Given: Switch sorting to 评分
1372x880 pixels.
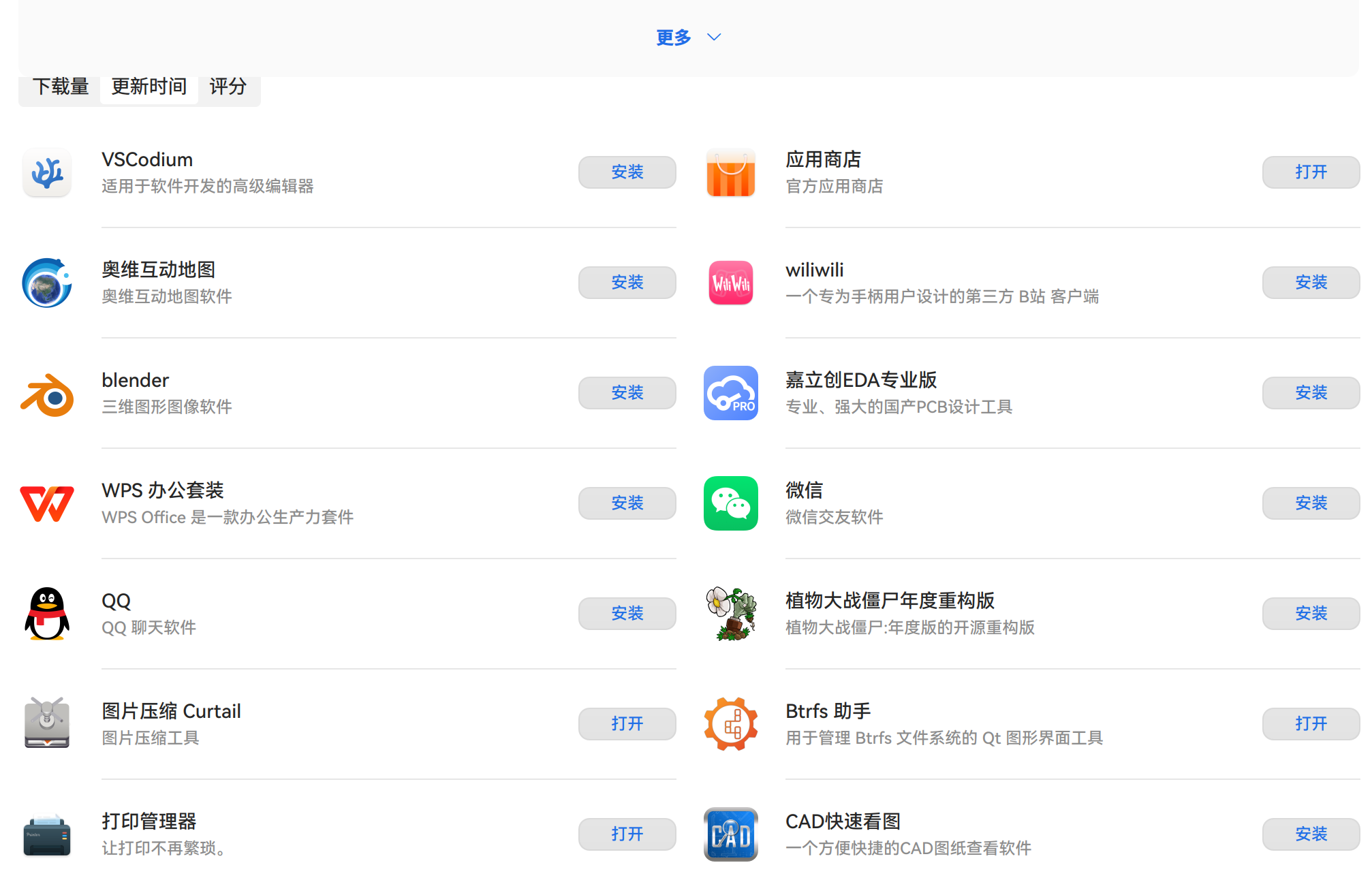Looking at the screenshot, I should coord(229,87).
